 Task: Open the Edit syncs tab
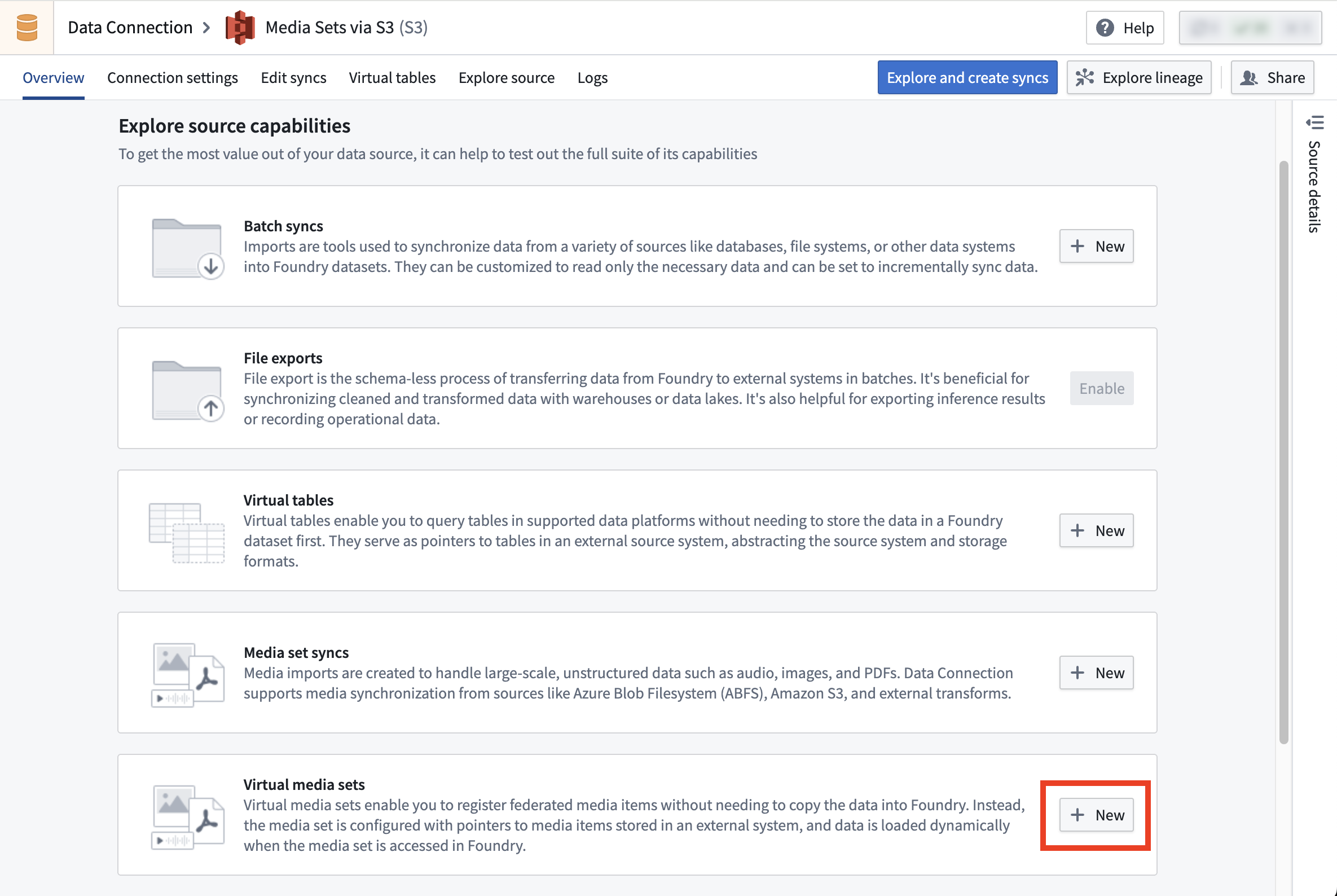293,77
